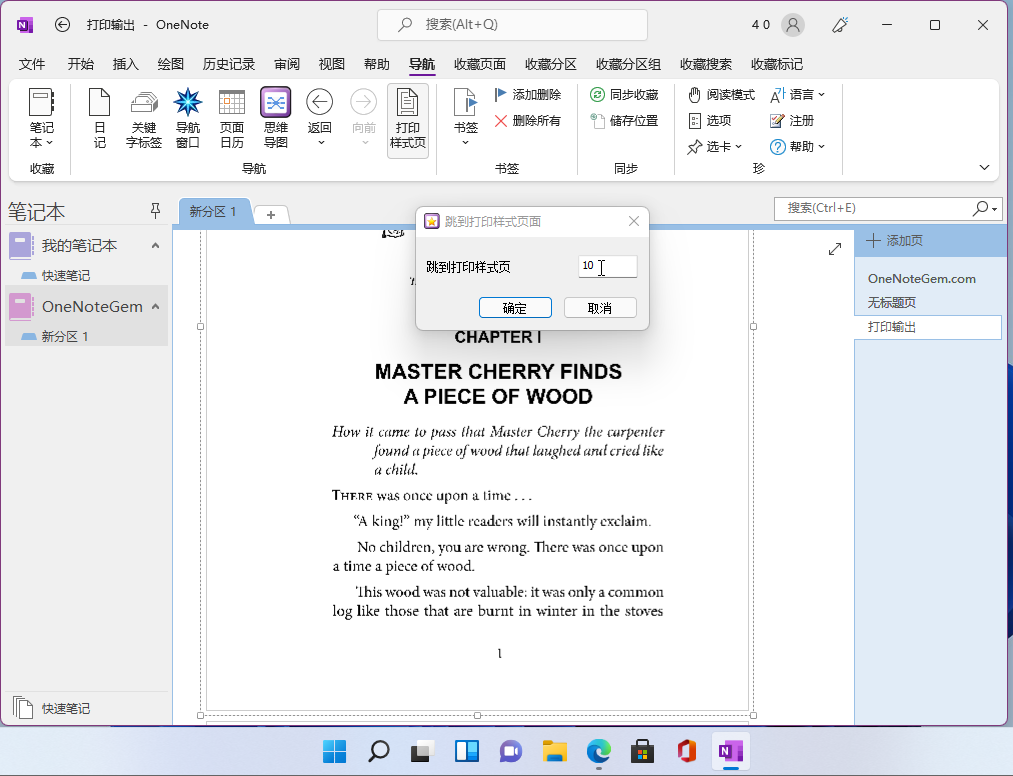The image size is (1013, 776).
Task: Open the 选卡 tab dropdown
Action: click(x=715, y=147)
